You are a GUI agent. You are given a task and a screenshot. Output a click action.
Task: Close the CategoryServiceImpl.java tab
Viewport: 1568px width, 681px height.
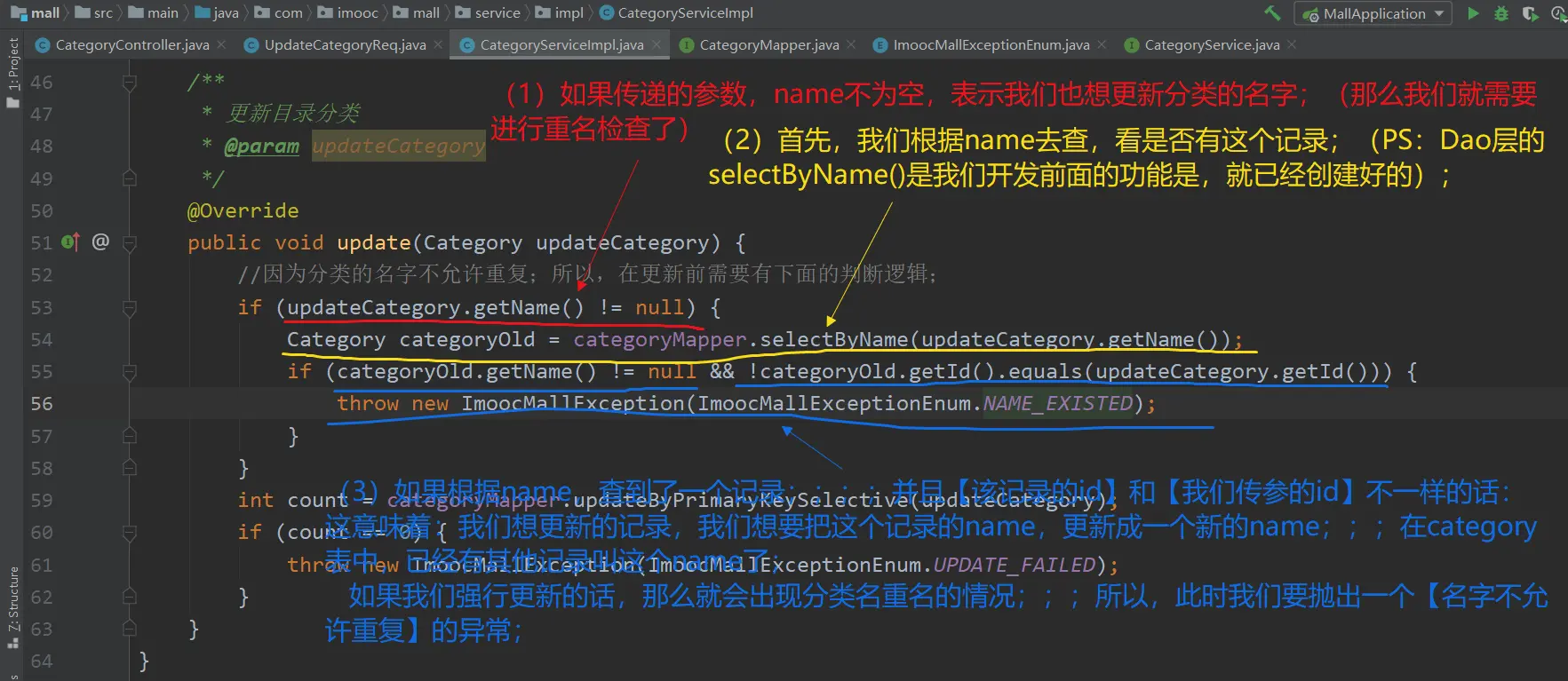point(657,44)
